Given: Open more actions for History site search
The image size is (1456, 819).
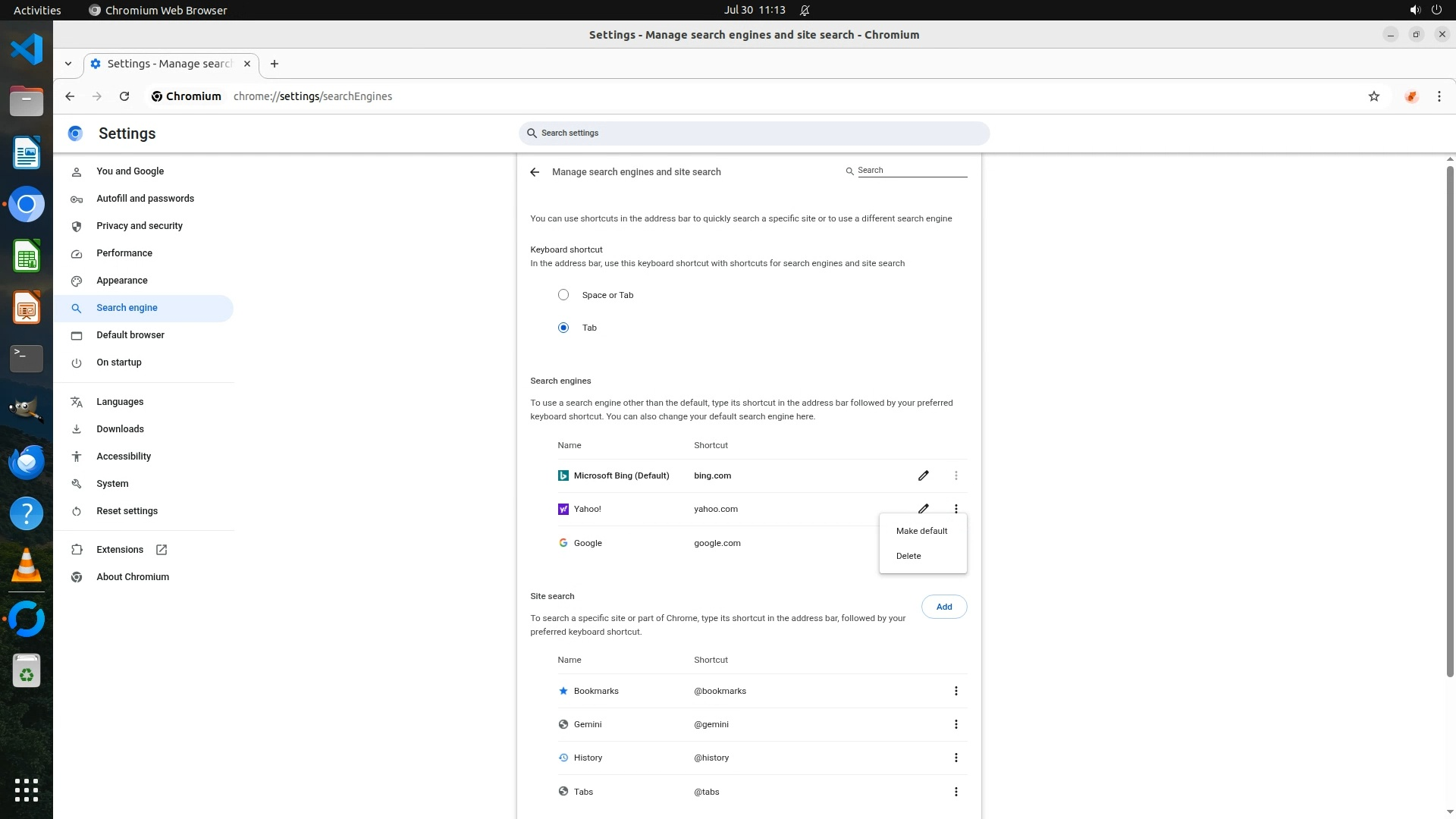Looking at the screenshot, I should 955,758.
